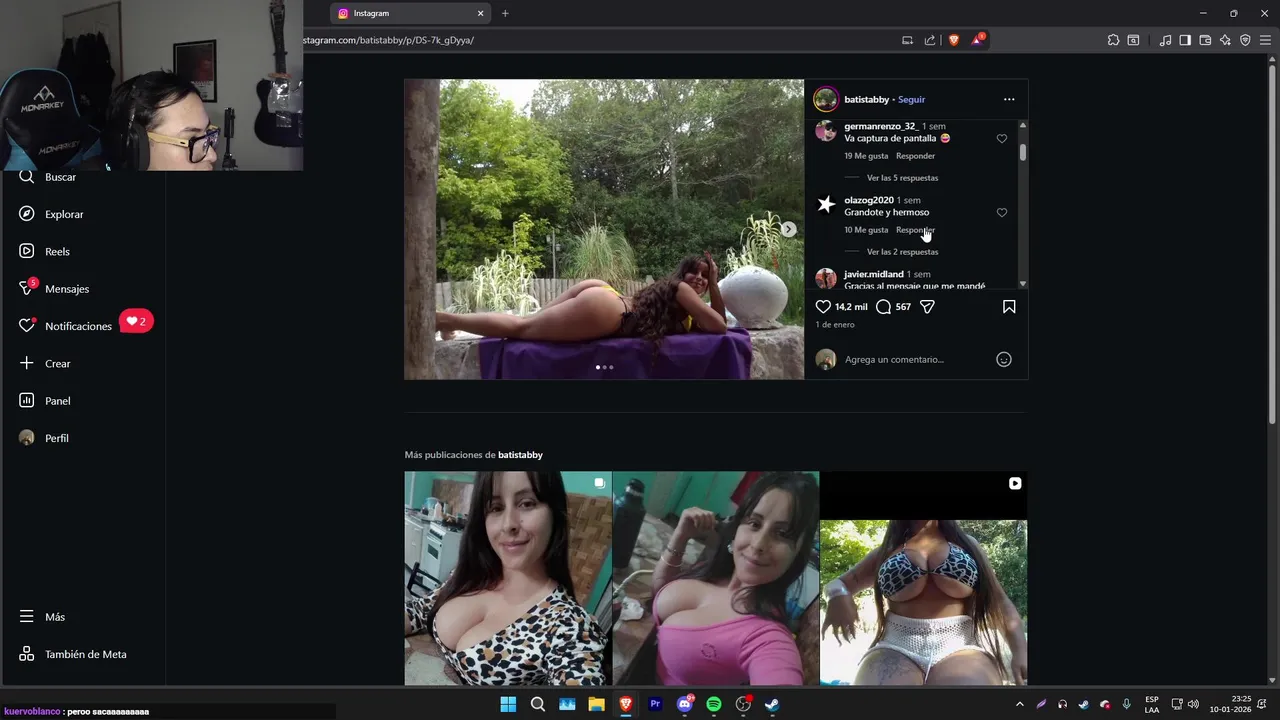Screen dimensions: 1280x720
Task: Open Buscar in the Instagram sidebar
Action: pos(60,177)
